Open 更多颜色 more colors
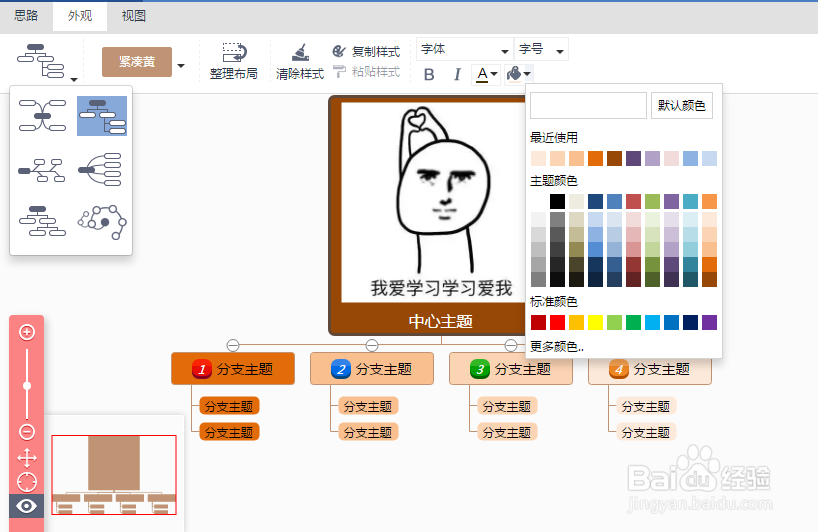818x532 pixels. 557,346
